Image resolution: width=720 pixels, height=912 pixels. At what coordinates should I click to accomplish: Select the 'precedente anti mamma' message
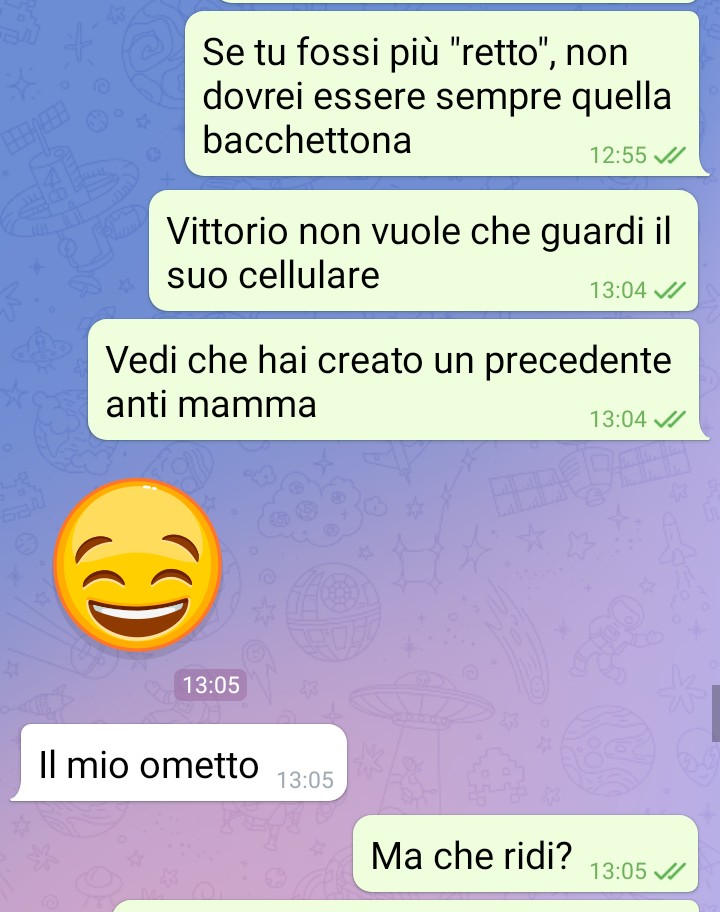tap(398, 380)
